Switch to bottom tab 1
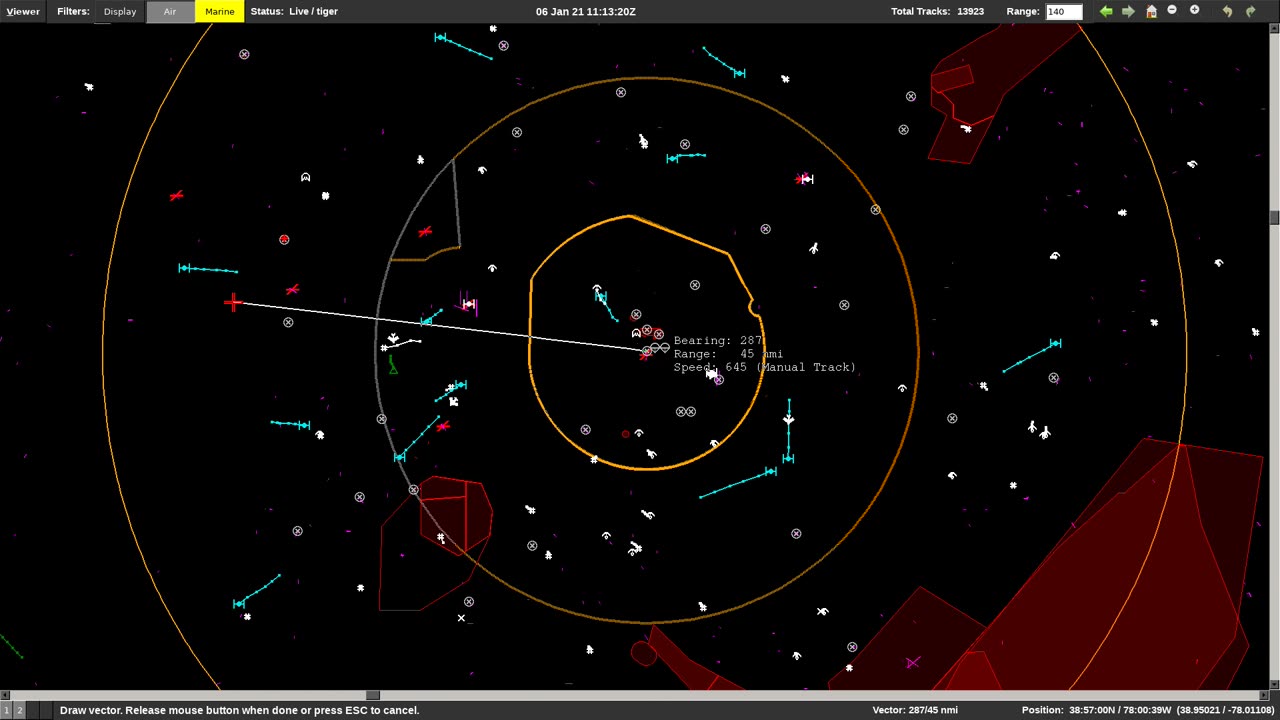The width and height of the screenshot is (1280, 720). point(6,710)
